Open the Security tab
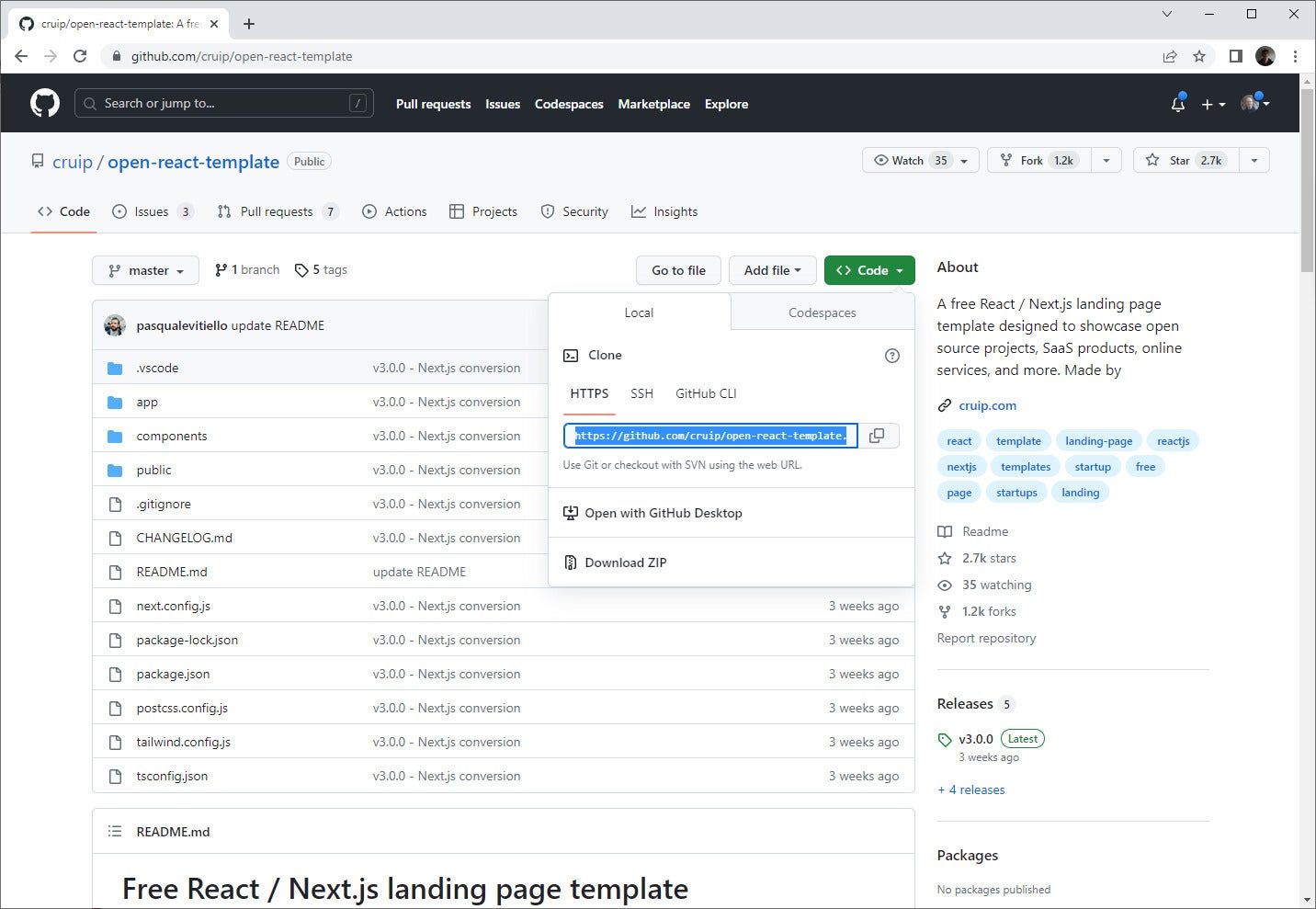The width and height of the screenshot is (1316, 909). 574,211
